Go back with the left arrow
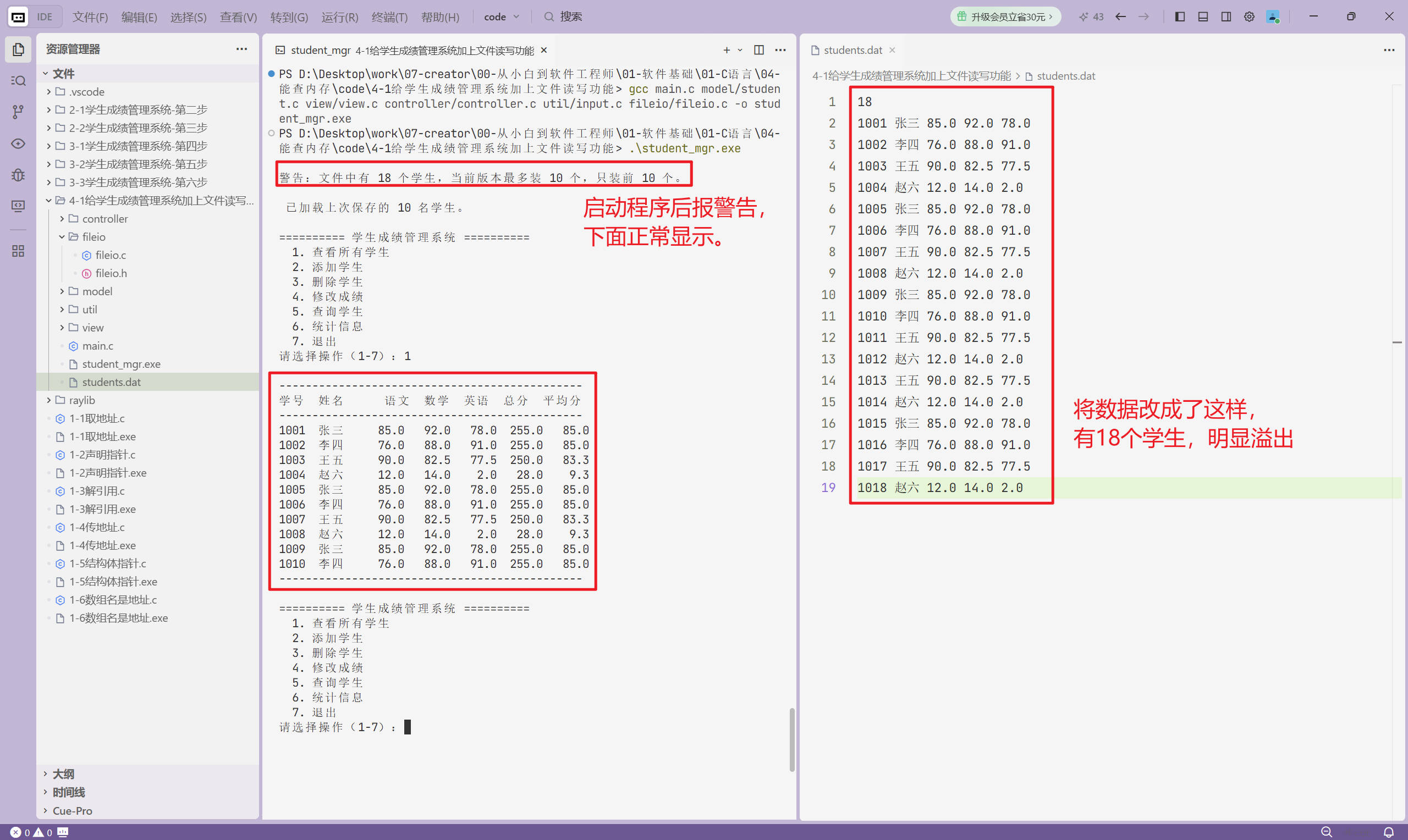Image resolution: width=1408 pixels, height=840 pixels. tap(1120, 16)
